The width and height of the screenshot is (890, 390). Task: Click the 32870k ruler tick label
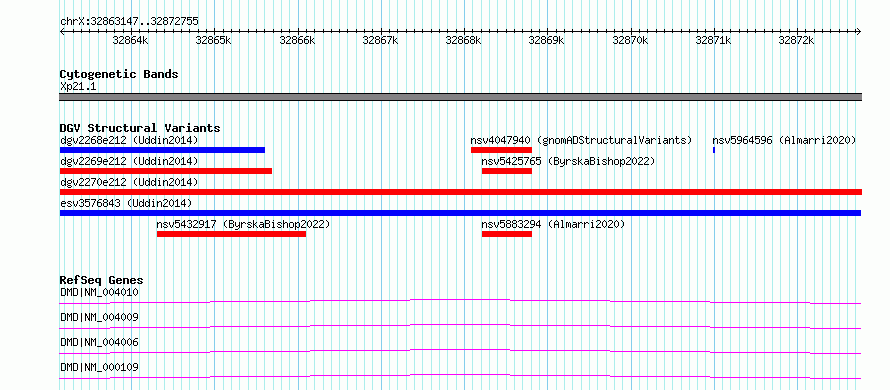tap(630, 41)
